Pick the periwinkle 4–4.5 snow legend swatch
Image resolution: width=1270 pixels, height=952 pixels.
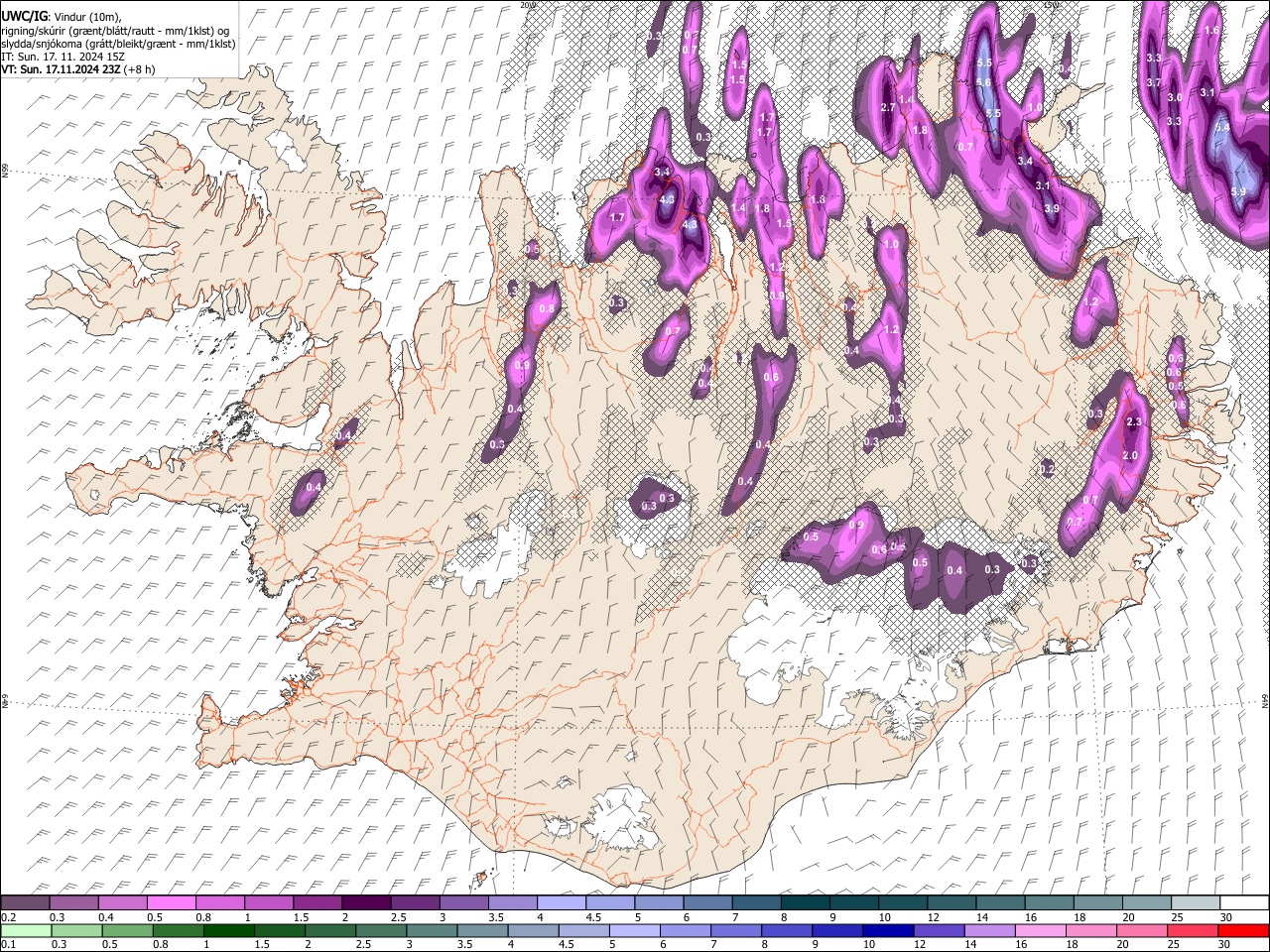(561, 903)
